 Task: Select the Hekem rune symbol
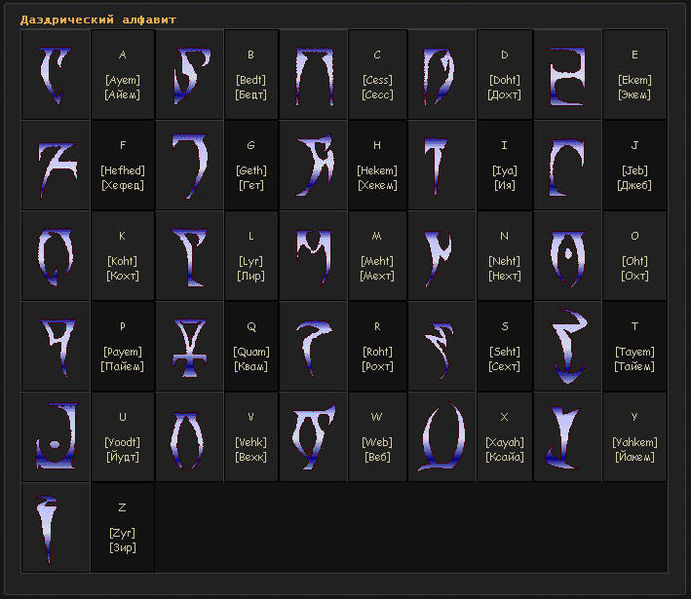[313, 165]
